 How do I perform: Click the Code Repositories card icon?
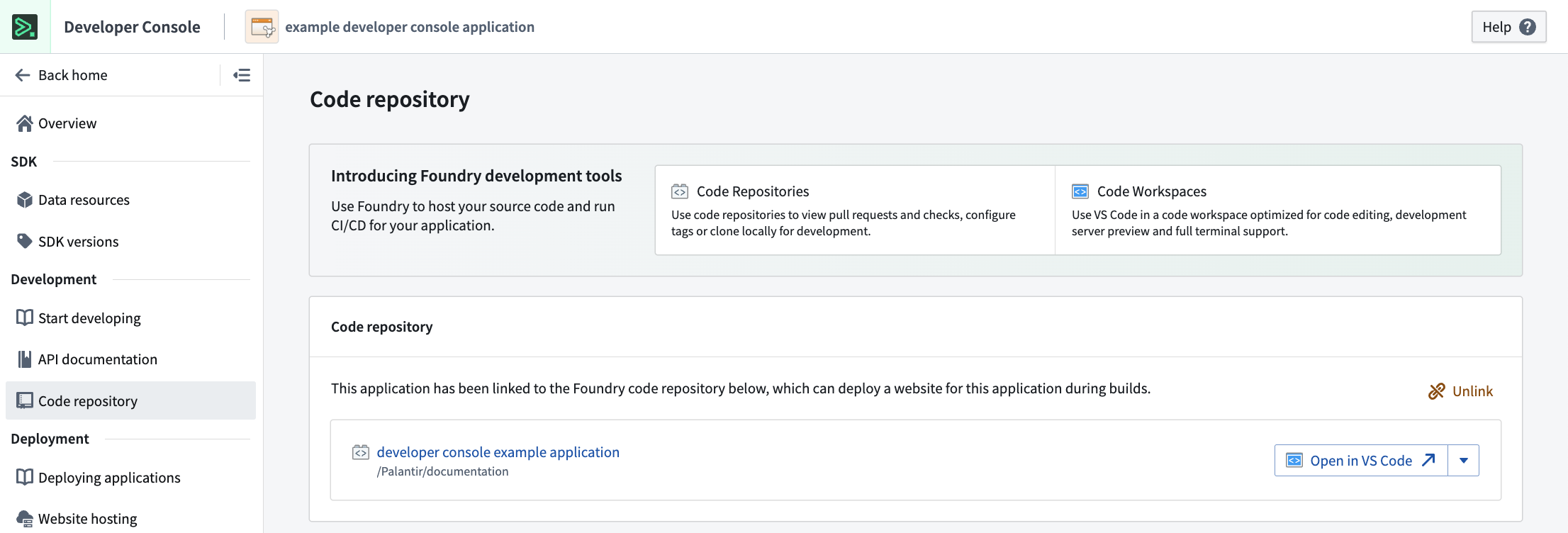680,191
